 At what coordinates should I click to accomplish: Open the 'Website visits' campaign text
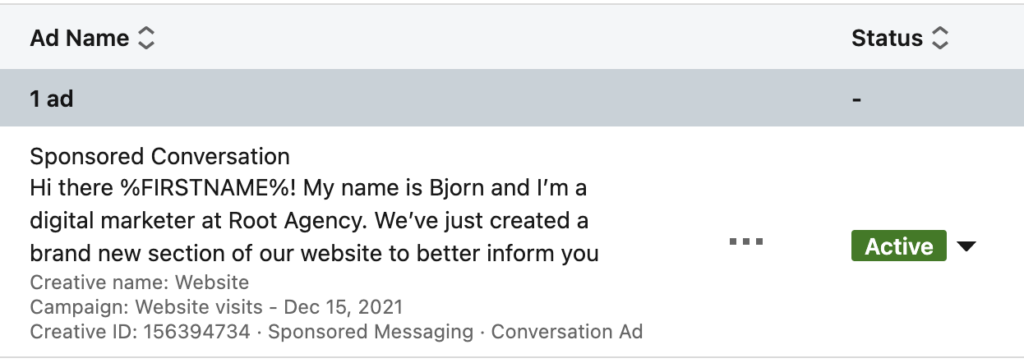coord(199,307)
